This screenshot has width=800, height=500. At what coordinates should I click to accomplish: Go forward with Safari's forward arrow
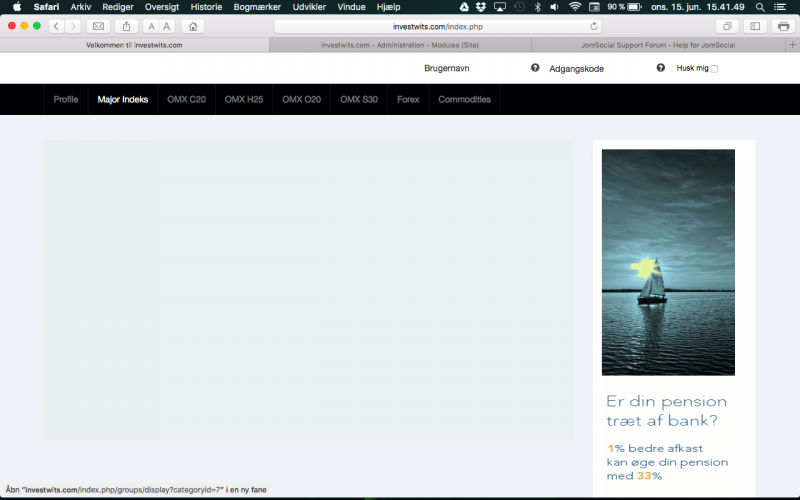73,26
